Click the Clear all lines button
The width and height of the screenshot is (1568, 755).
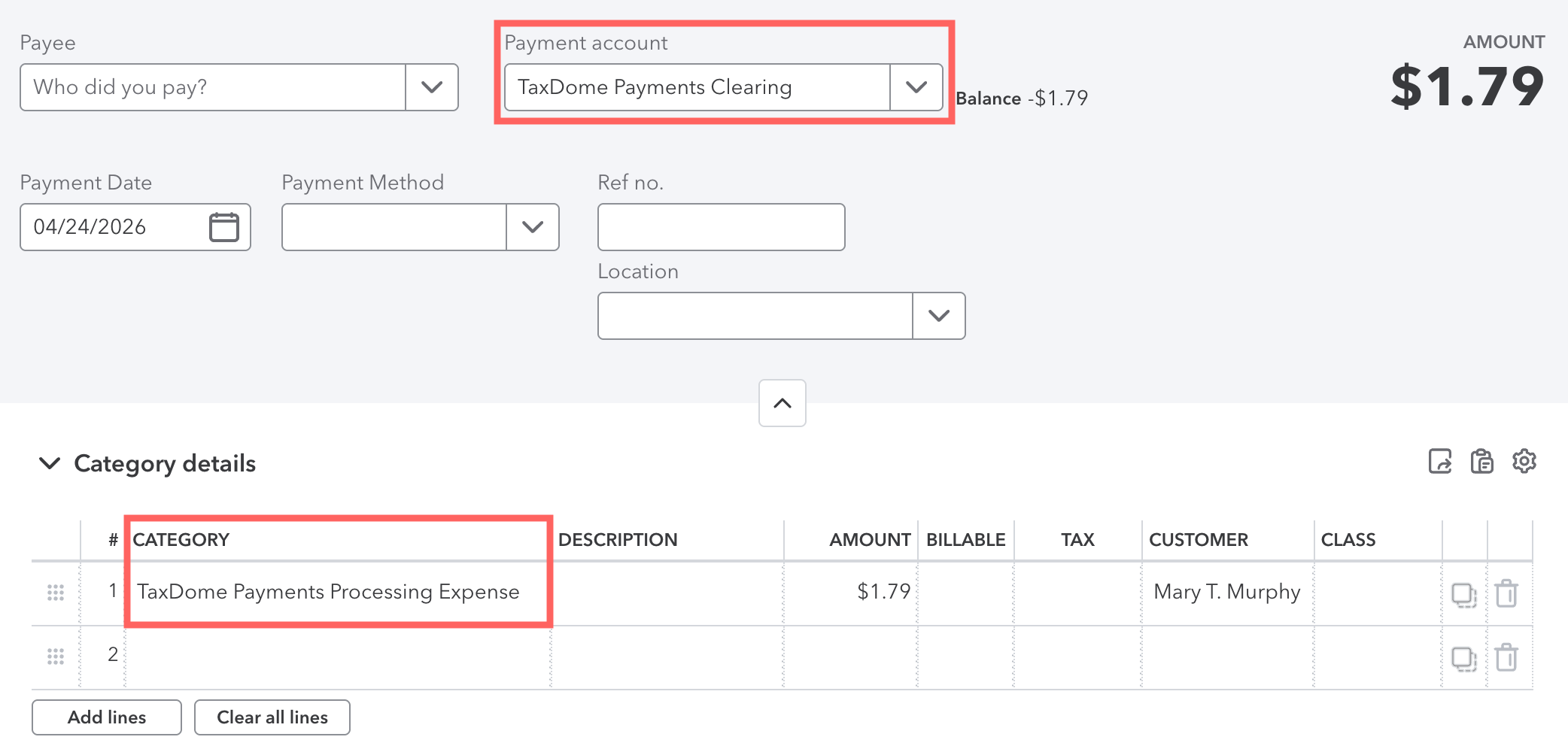[272, 717]
